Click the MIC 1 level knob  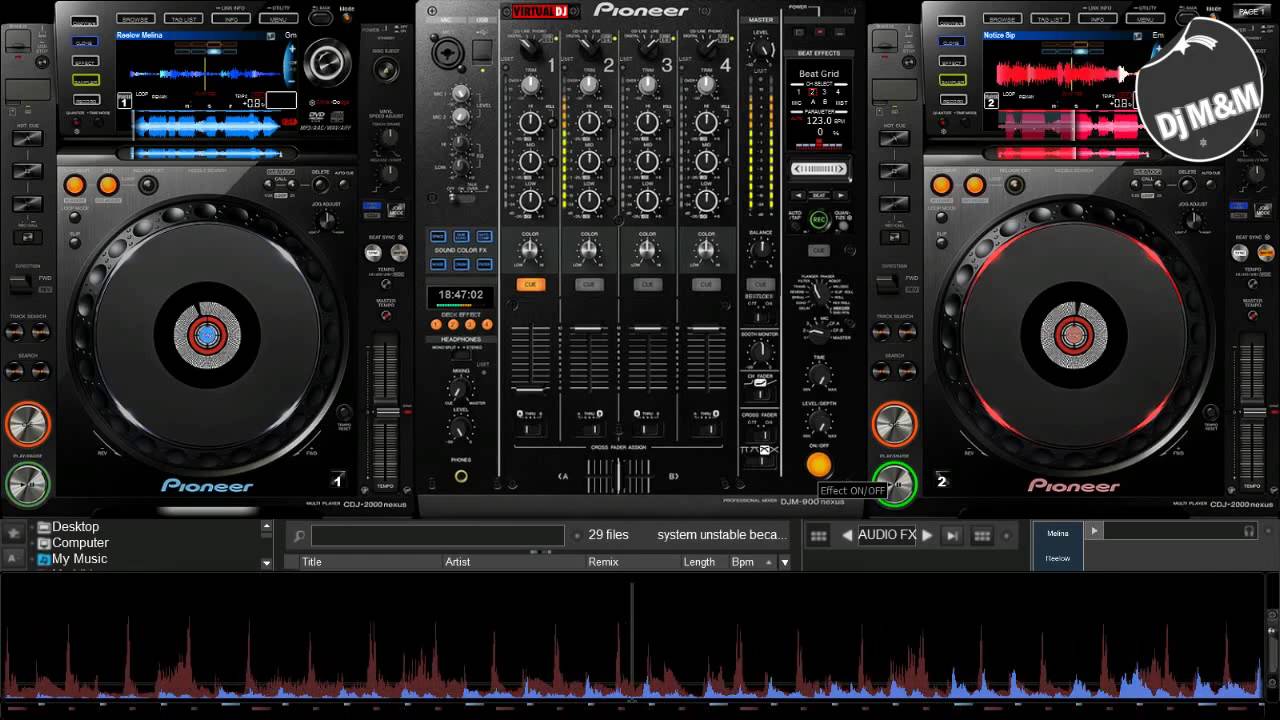coord(460,93)
